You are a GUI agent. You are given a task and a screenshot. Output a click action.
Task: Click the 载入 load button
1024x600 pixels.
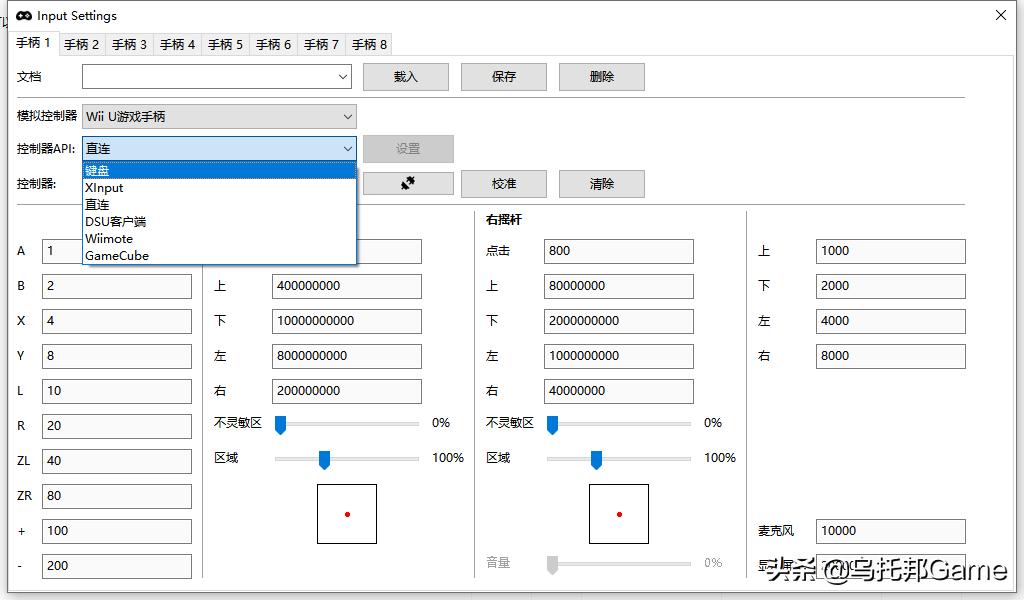click(405, 77)
